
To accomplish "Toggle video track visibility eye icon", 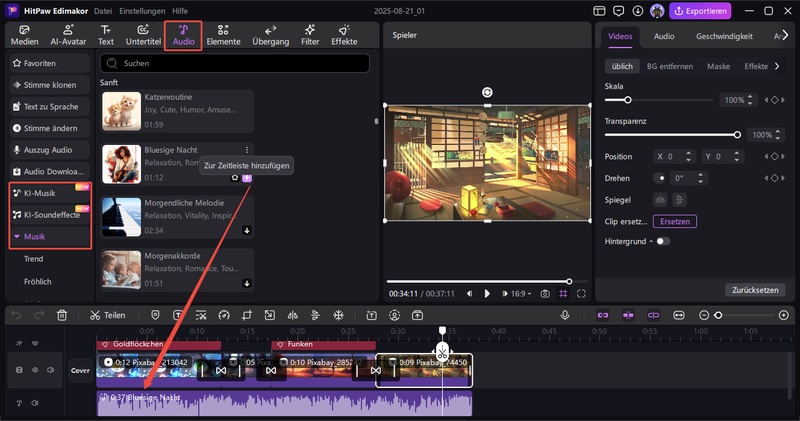I will click(x=35, y=370).
